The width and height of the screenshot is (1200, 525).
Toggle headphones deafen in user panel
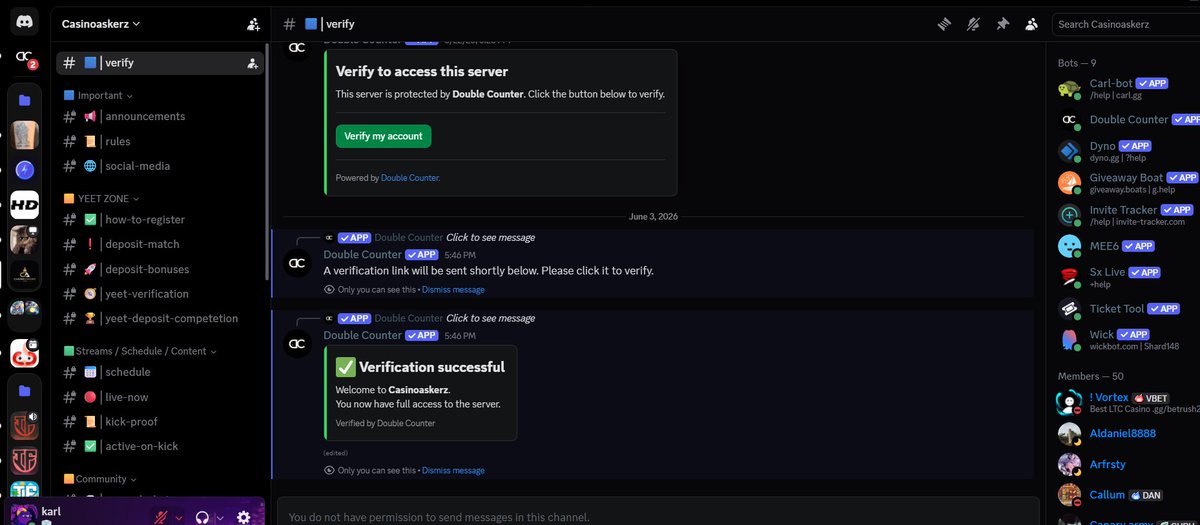(x=202, y=517)
